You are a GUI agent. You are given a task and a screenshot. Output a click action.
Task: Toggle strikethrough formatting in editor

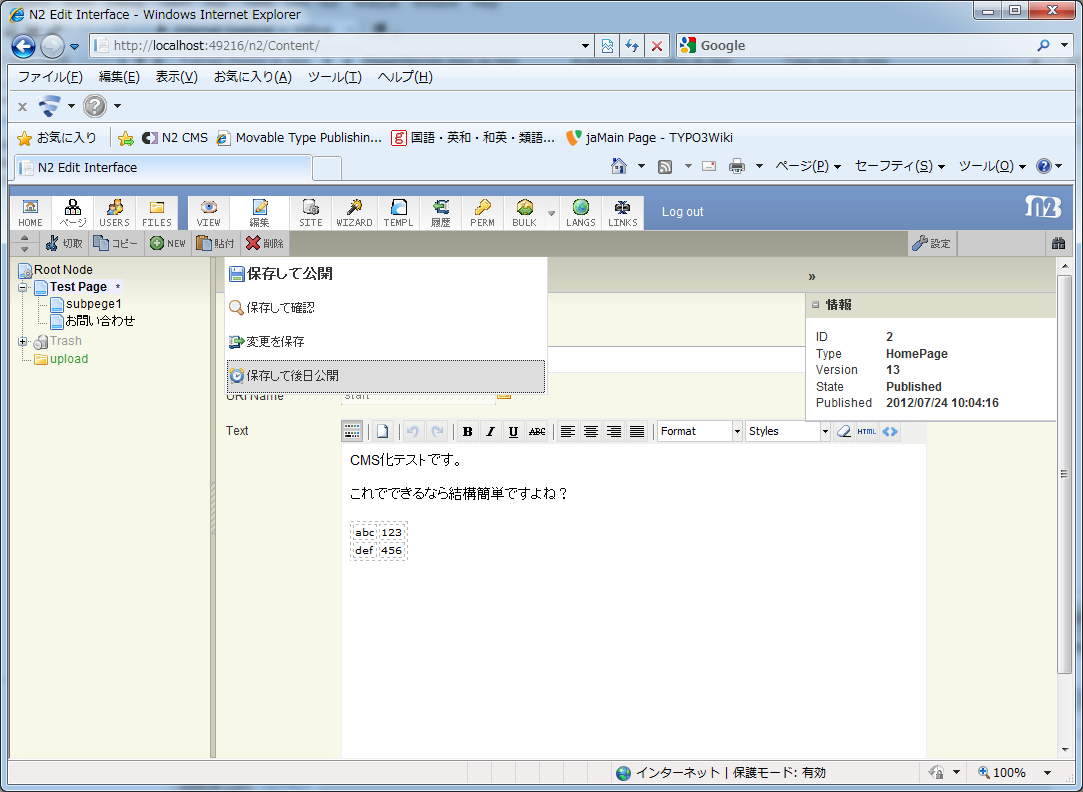tap(537, 432)
